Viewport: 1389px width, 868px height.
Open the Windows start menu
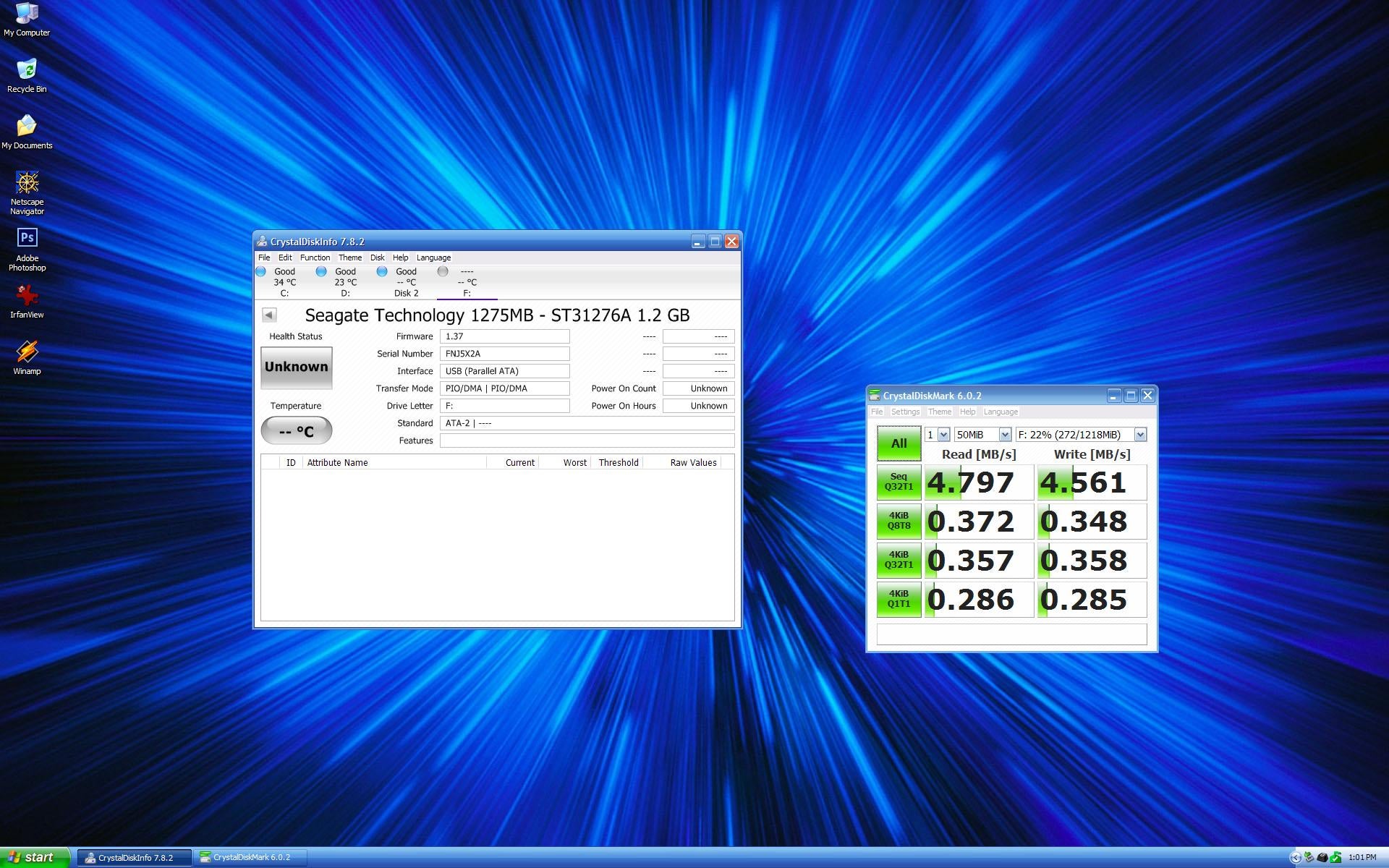pyautogui.click(x=34, y=857)
